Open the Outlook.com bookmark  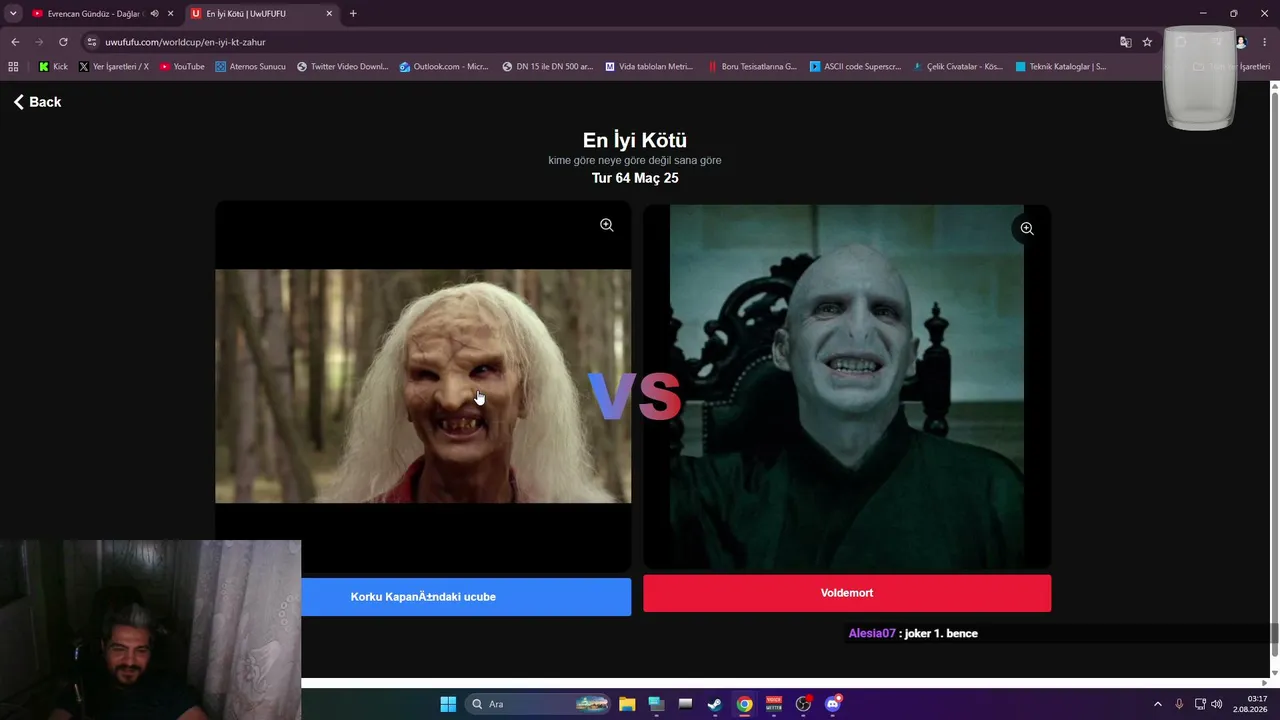444,67
